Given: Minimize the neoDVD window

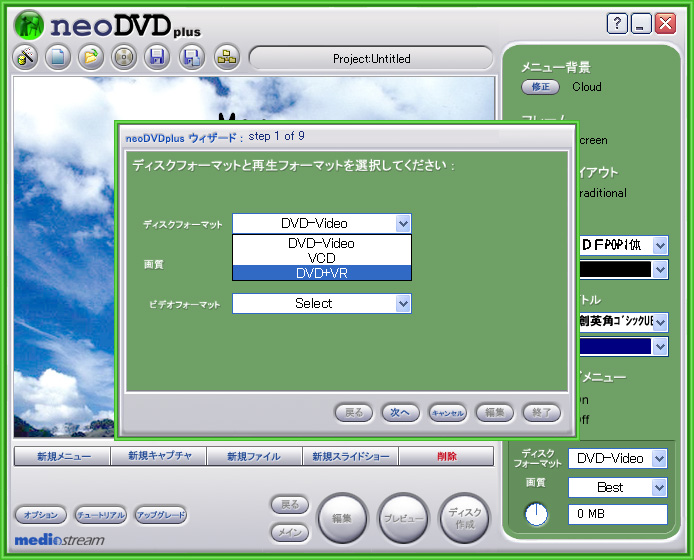Looking at the screenshot, I should 641,23.
